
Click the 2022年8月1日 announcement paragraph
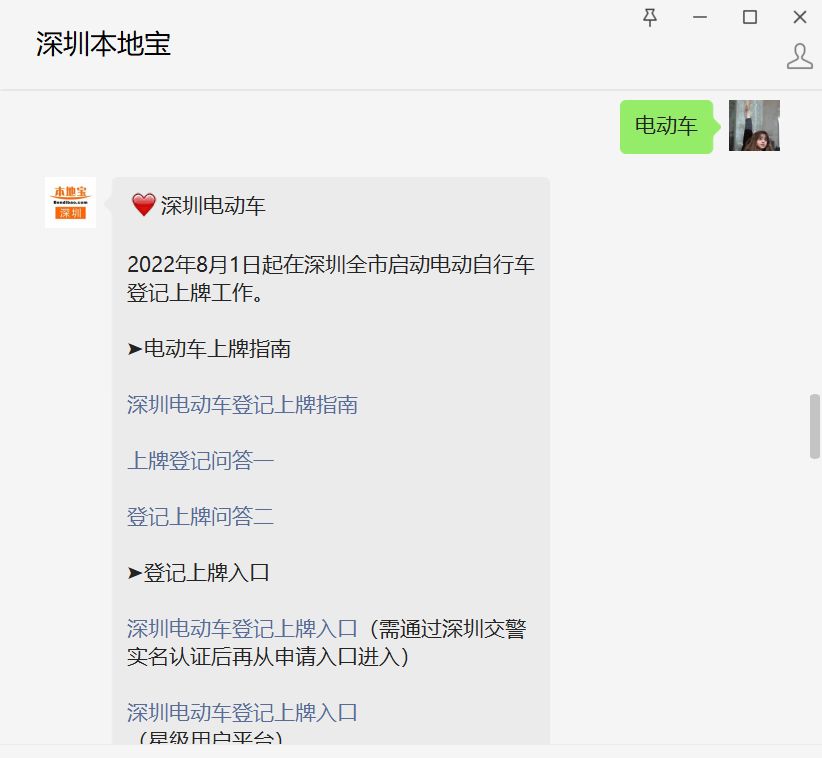(331, 278)
